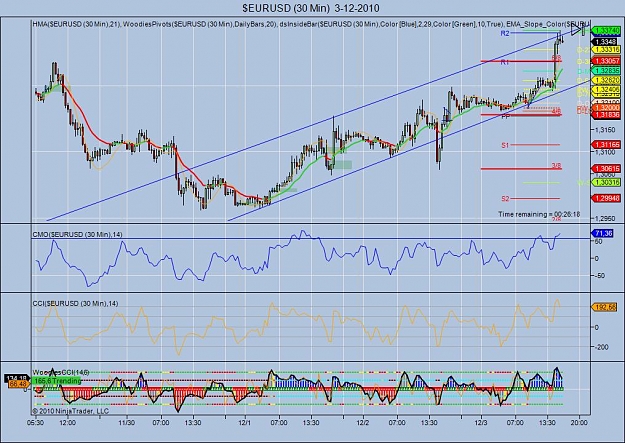The image size is (625, 443).
Task: Click the 4/8 level label
Action: point(556,111)
